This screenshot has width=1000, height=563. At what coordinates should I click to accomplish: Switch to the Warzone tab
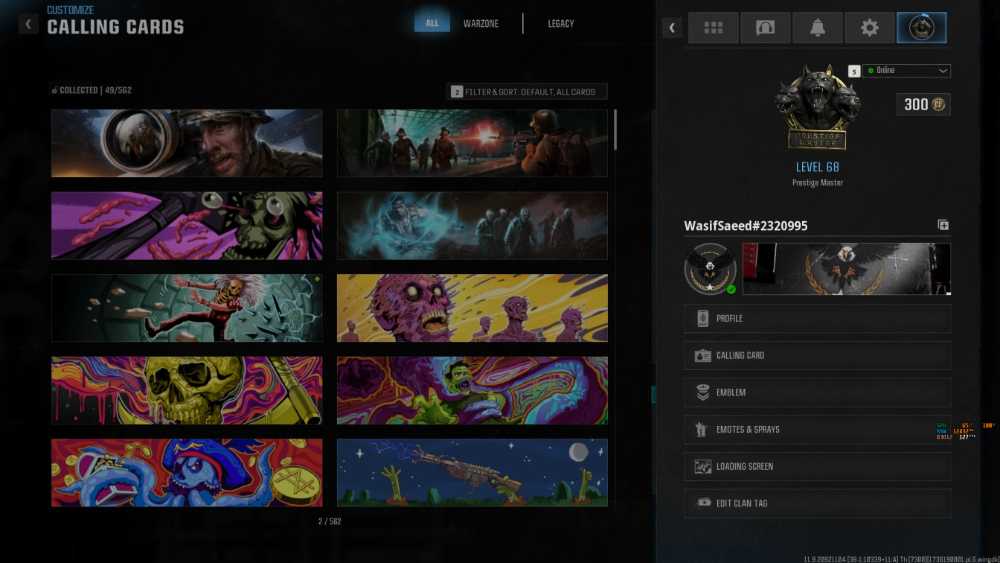[x=481, y=23]
